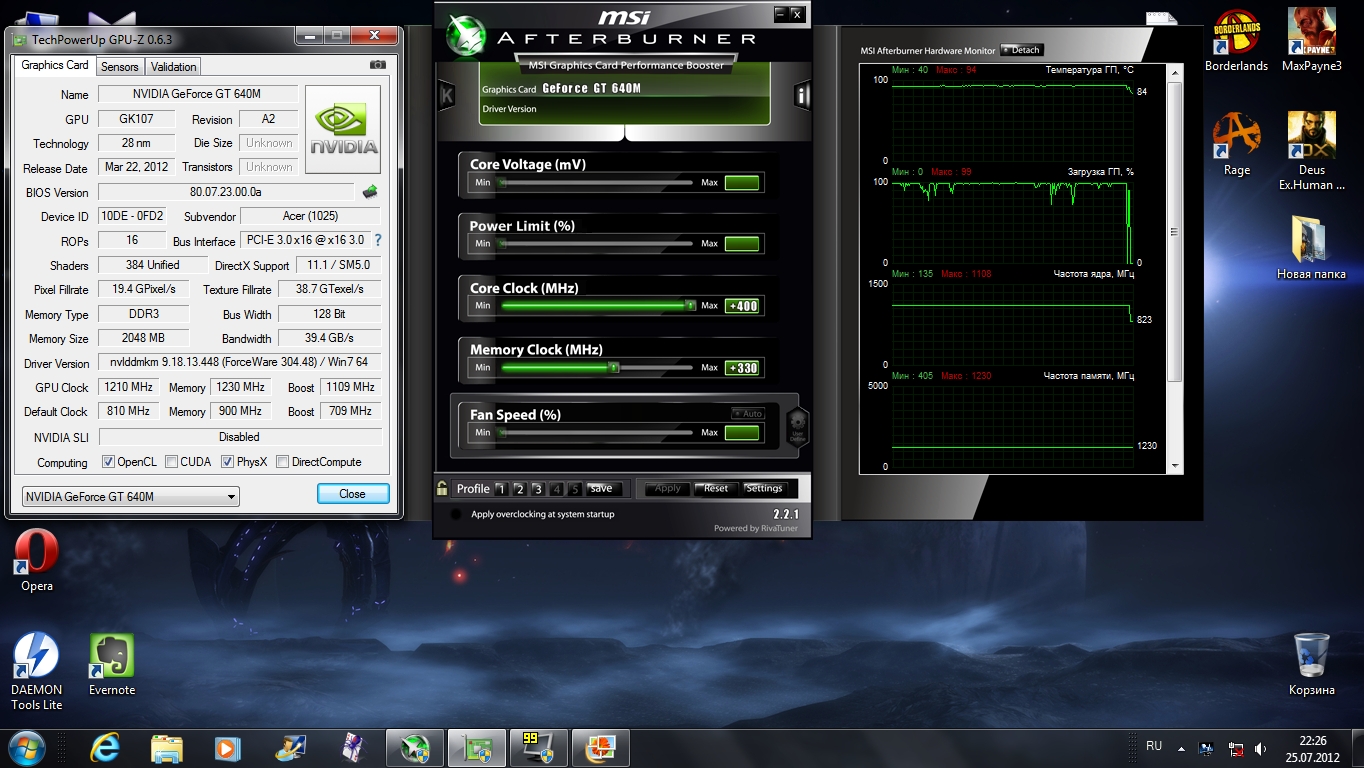The width and height of the screenshot is (1364, 768).
Task: Switch to GPU-Z taskbar button
Action: point(477,748)
